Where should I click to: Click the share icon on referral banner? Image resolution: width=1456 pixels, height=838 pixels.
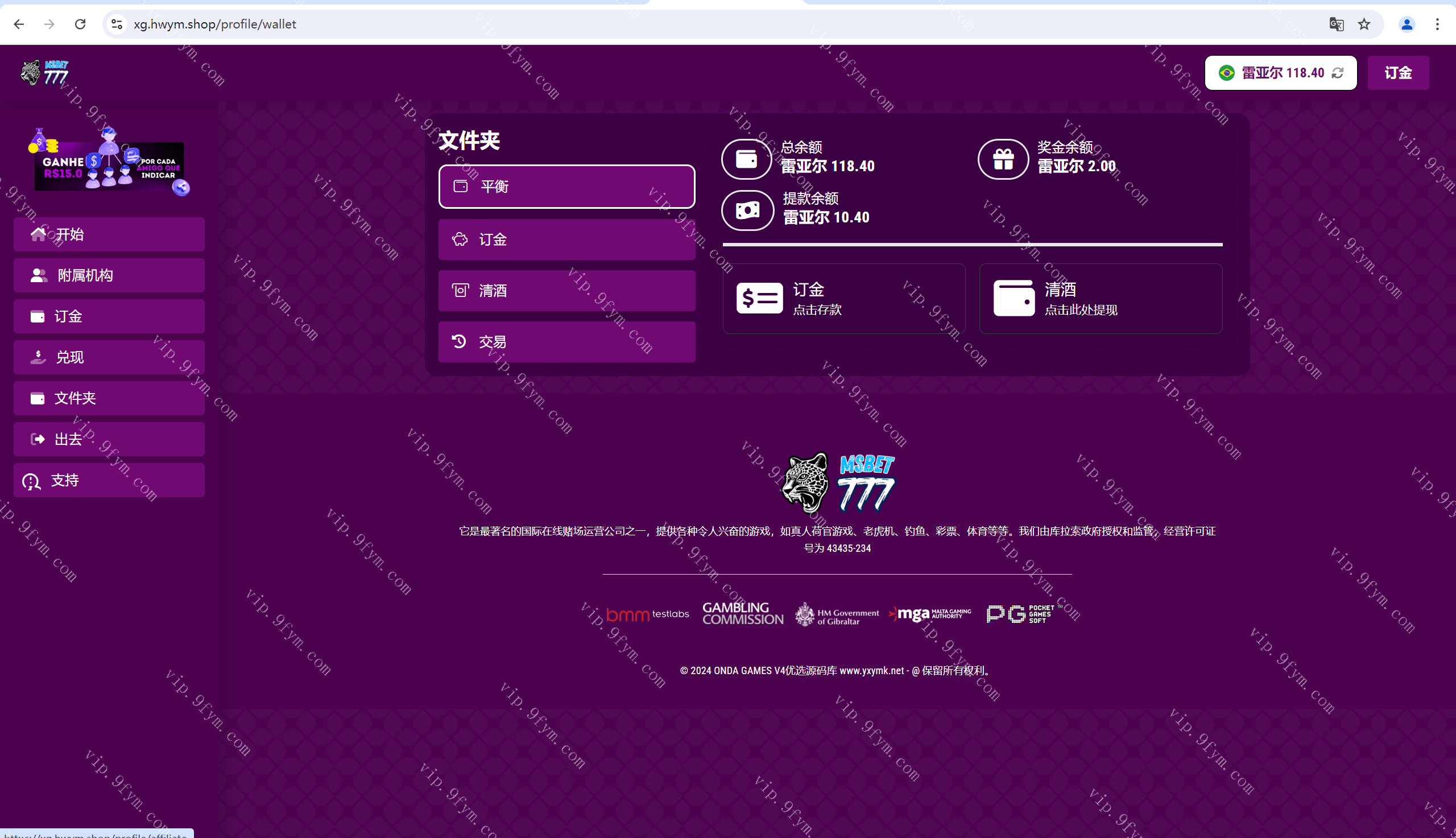coord(181,187)
